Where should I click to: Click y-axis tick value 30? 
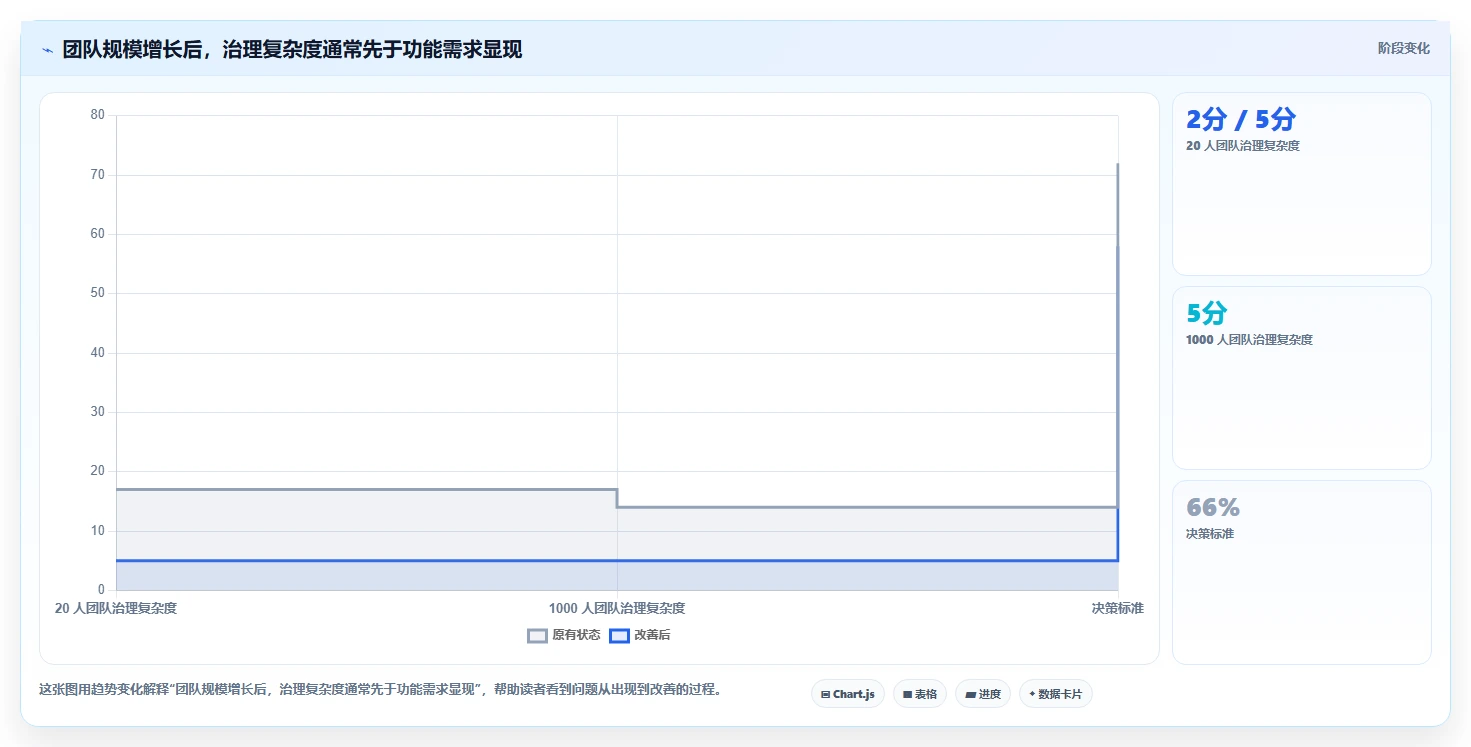pyautogui.click(x=97, y=412)
